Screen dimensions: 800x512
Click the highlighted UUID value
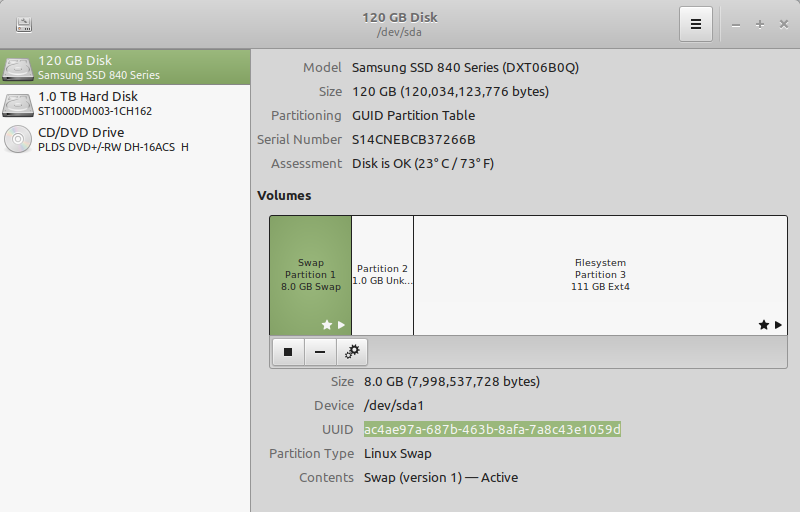coord(492,429)
